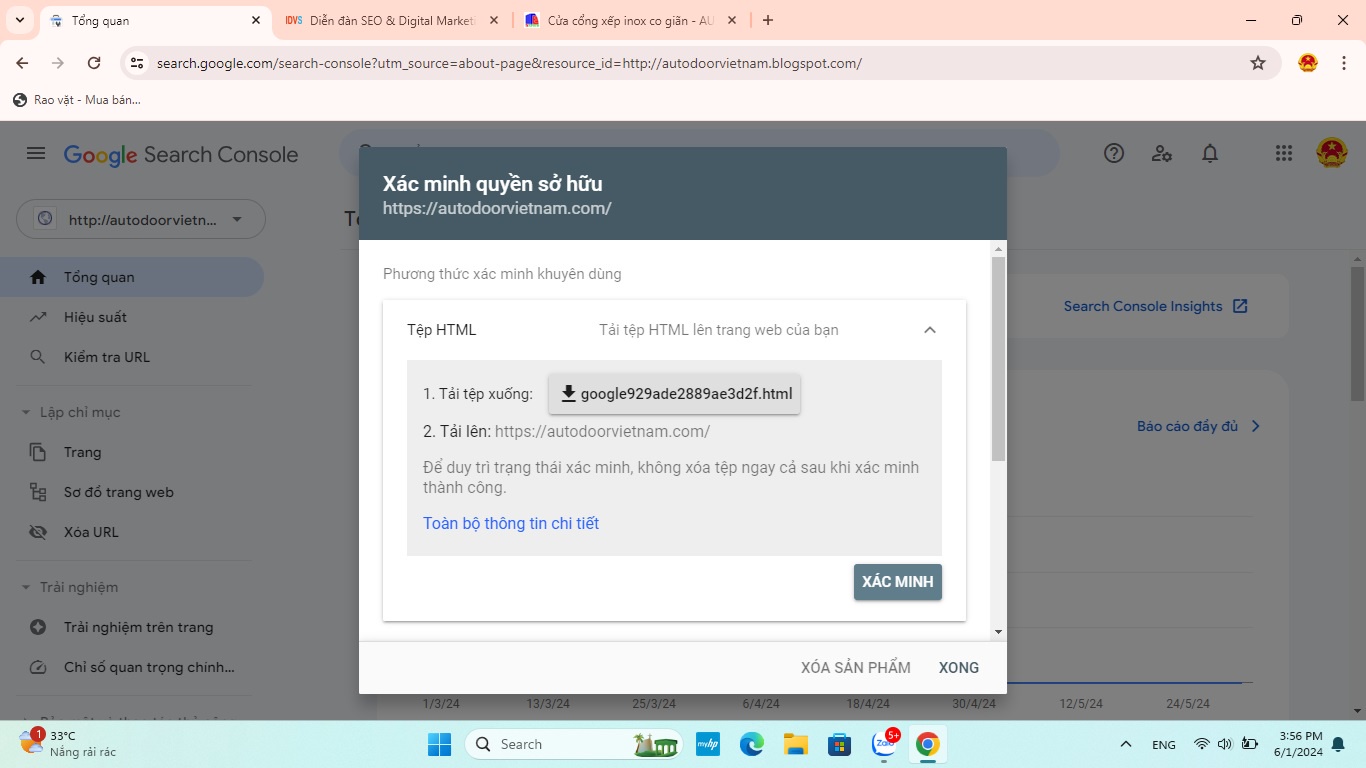Open the Rao vặt - Mua bán bookmark
1366x768 pixels.
click(x=77, y=99)
